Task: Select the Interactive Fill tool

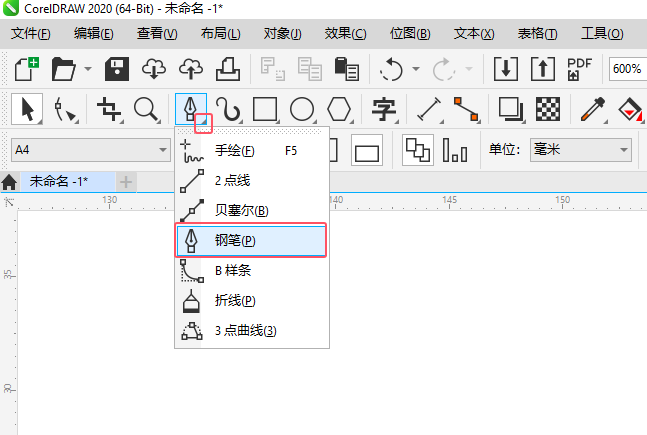Action: click(630, 109)
